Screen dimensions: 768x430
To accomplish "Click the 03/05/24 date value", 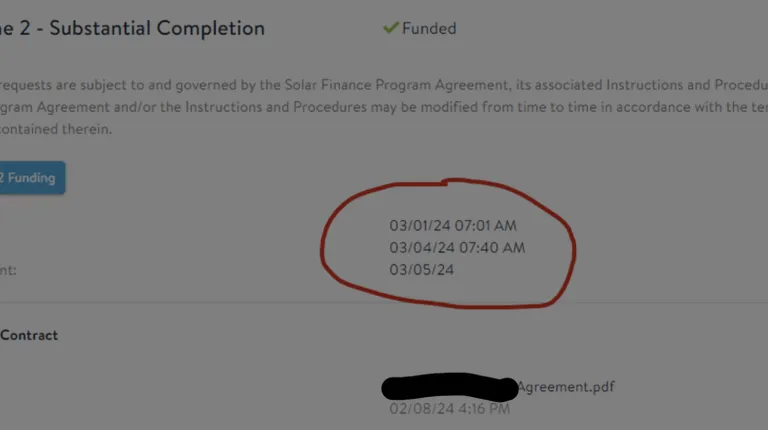I will click(422, 269).
